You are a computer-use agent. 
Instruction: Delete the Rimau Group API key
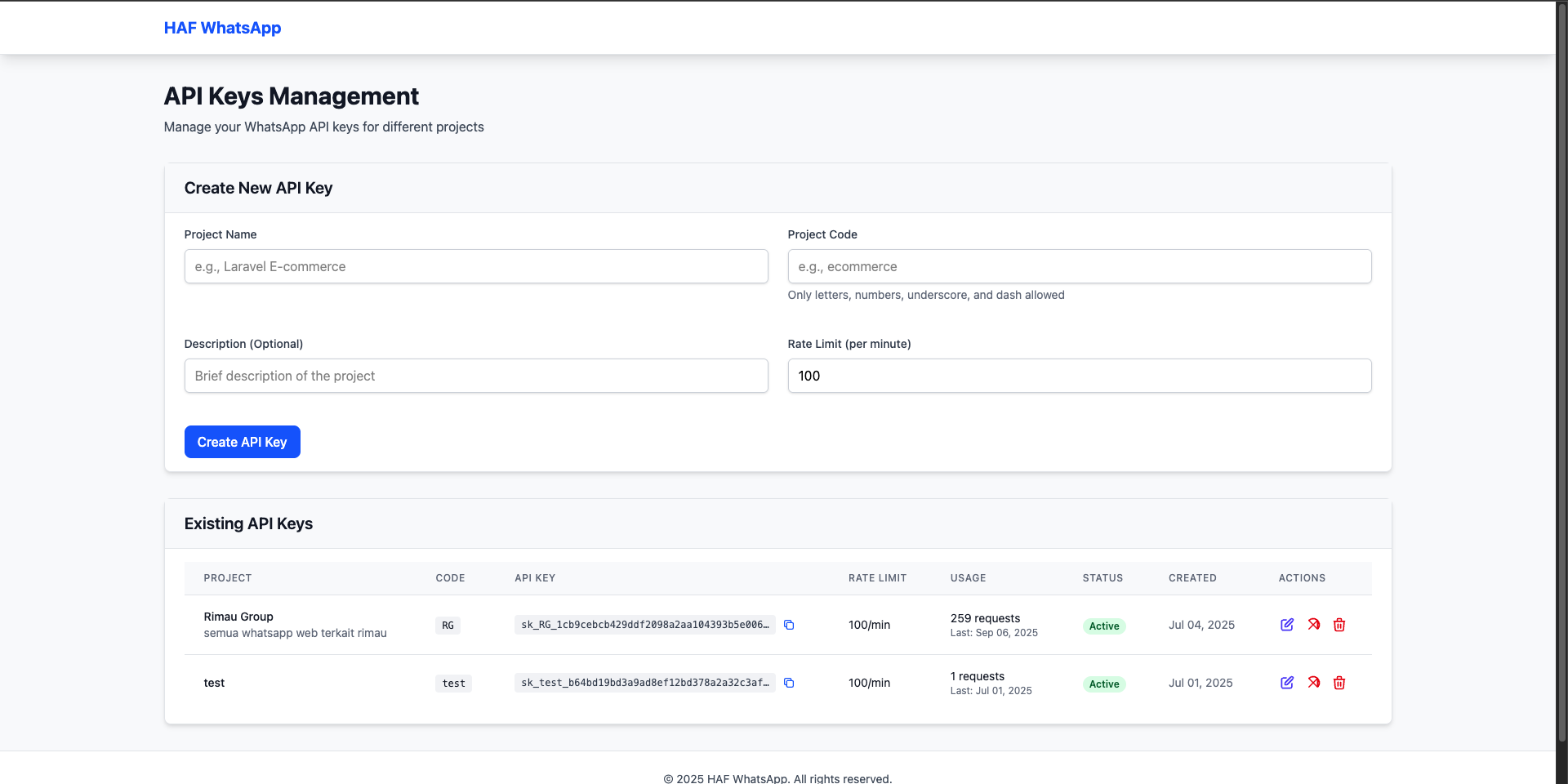click(1339, 624)
